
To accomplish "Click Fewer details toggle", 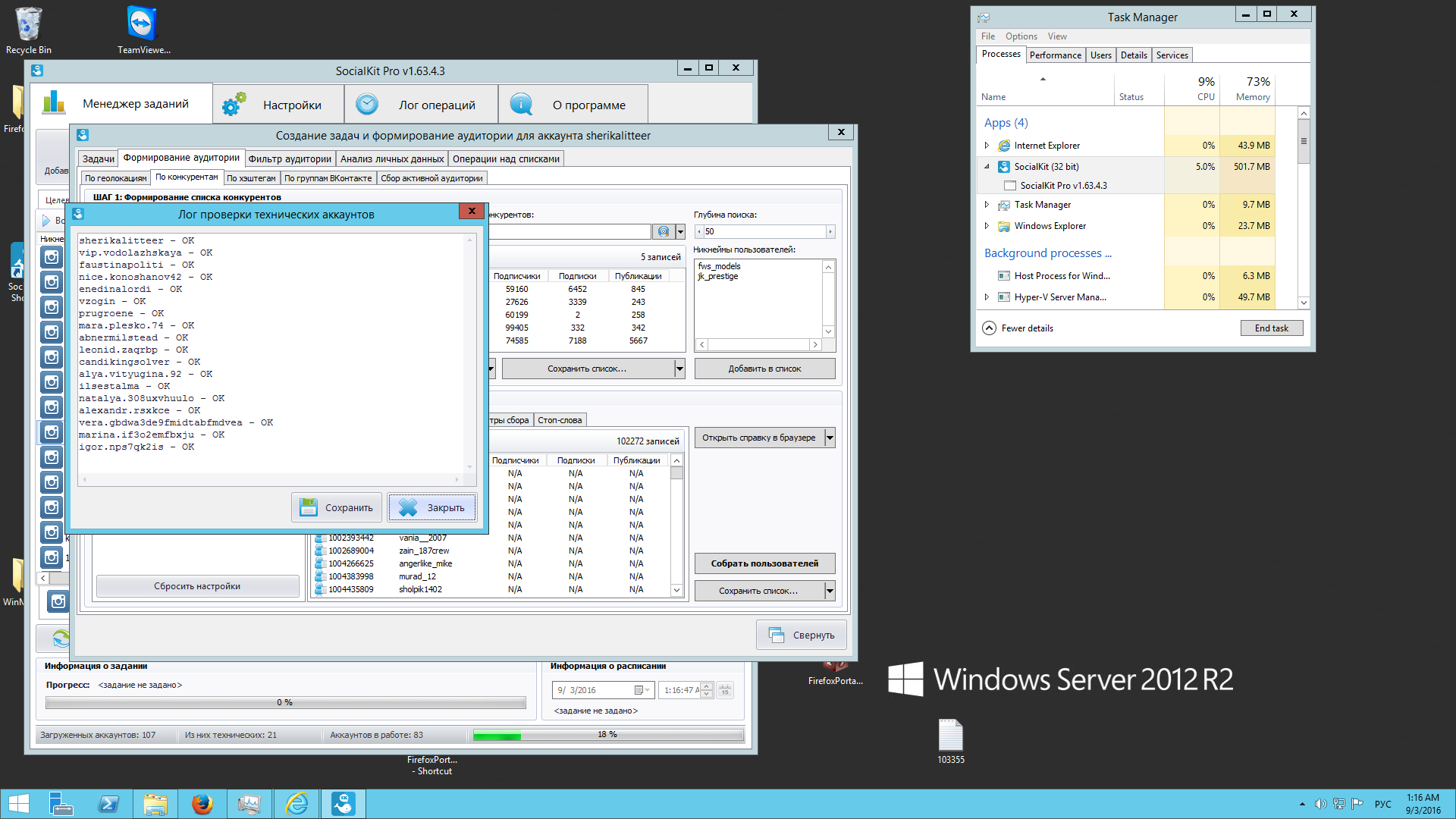I will pyautogui.click(x=1018, y=328).
